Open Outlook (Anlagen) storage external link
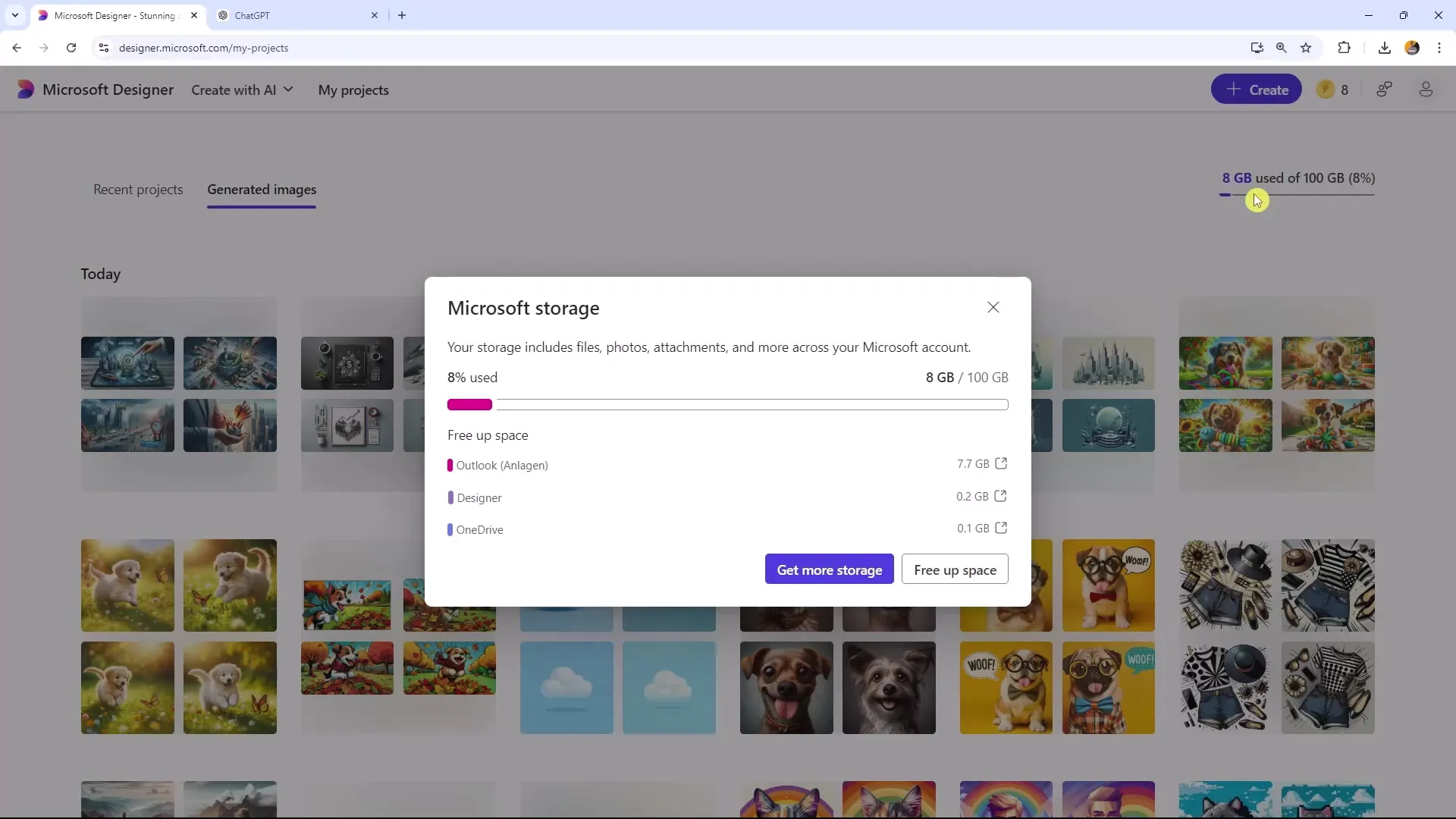The image size is (1456, 819). coord(1002,464)
